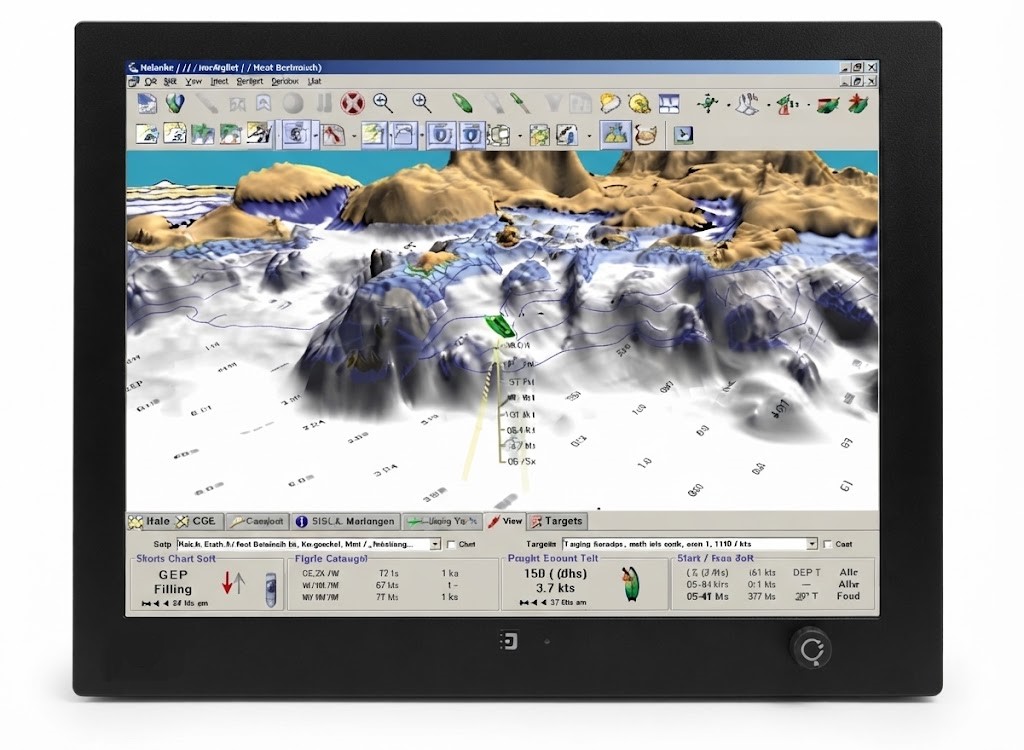This screenshot has height=750, width=1024.
Task: Click the "GEP" text
Action: [173, 575]
